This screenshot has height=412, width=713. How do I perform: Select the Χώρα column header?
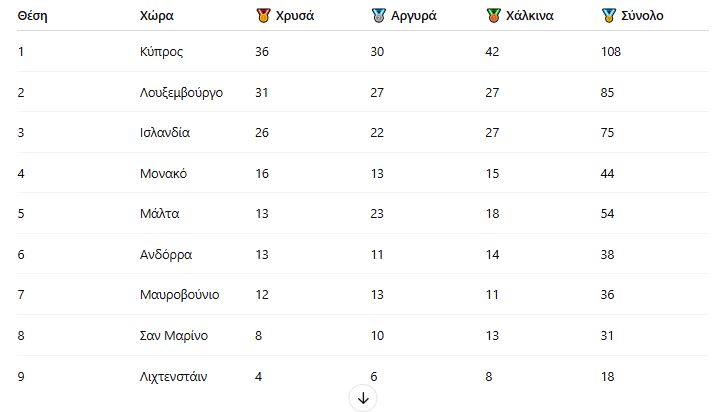(157, 16)
